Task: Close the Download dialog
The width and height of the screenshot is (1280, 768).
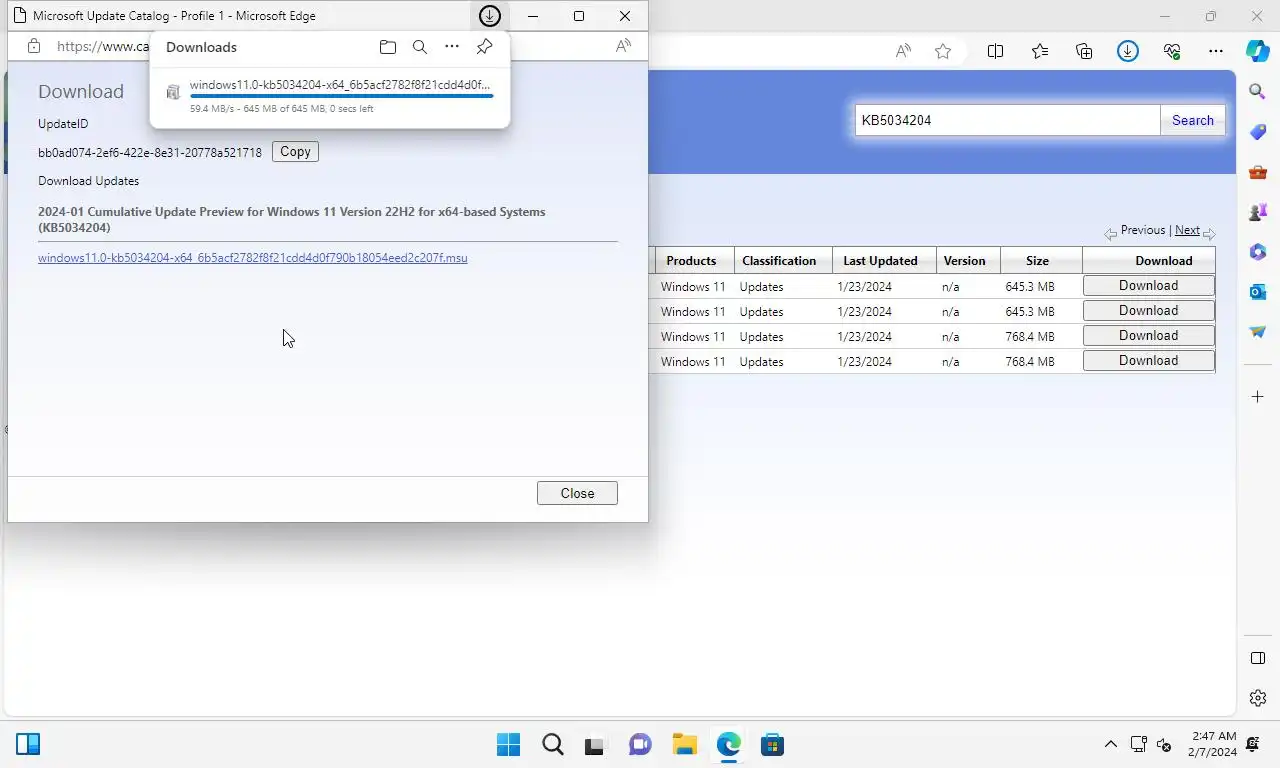Action: 577,493
